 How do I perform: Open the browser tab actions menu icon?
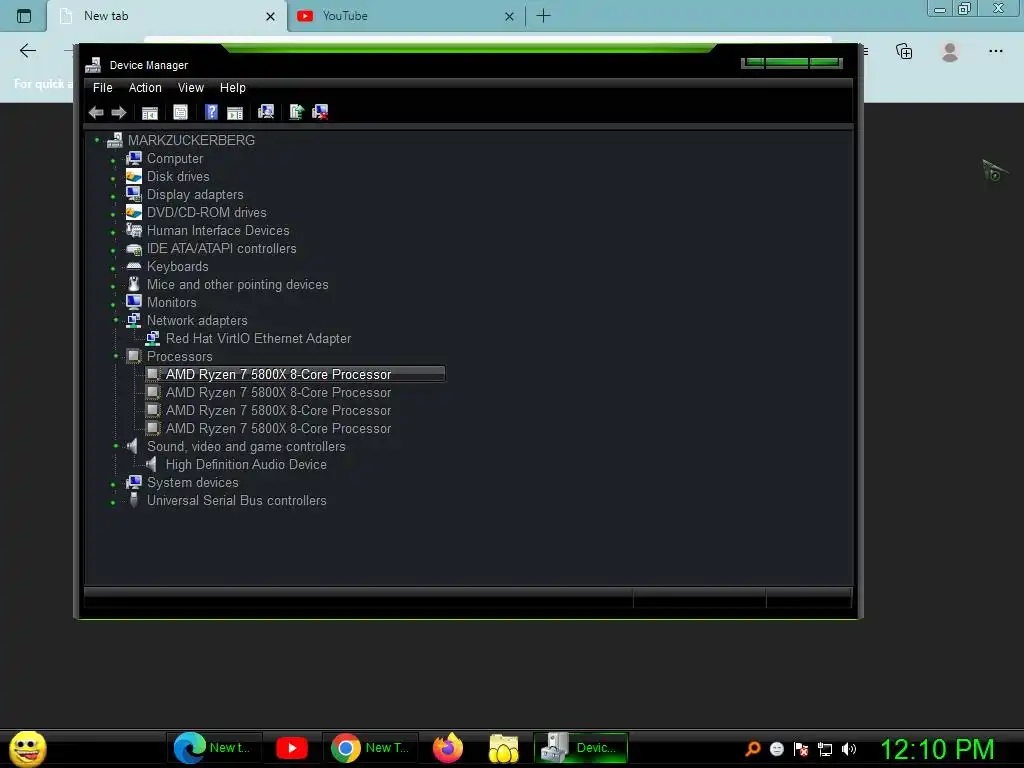pyautogui.click(x=24, y=16)
